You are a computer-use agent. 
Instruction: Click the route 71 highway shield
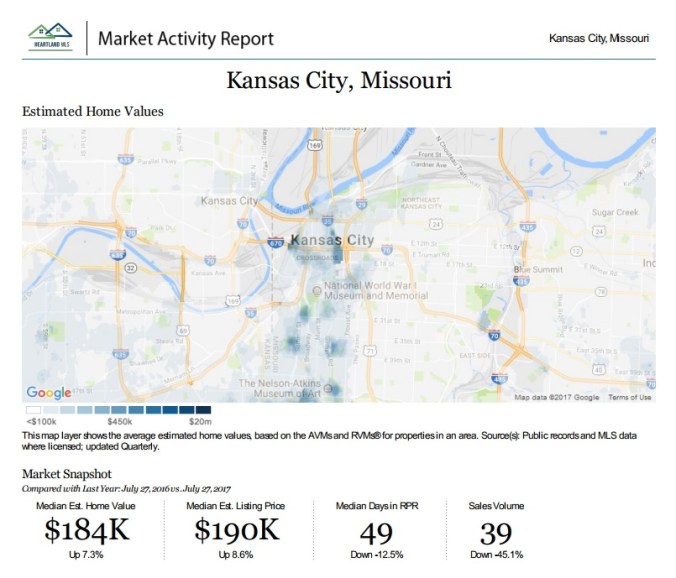click(369, 351)
